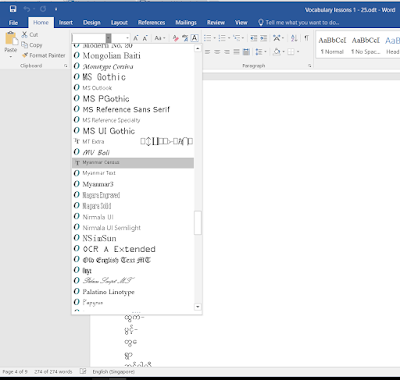Image resolution: width=400 pixels, height=380 pixels.
Task: Switch to the References tab
Action: pos(151,22)
